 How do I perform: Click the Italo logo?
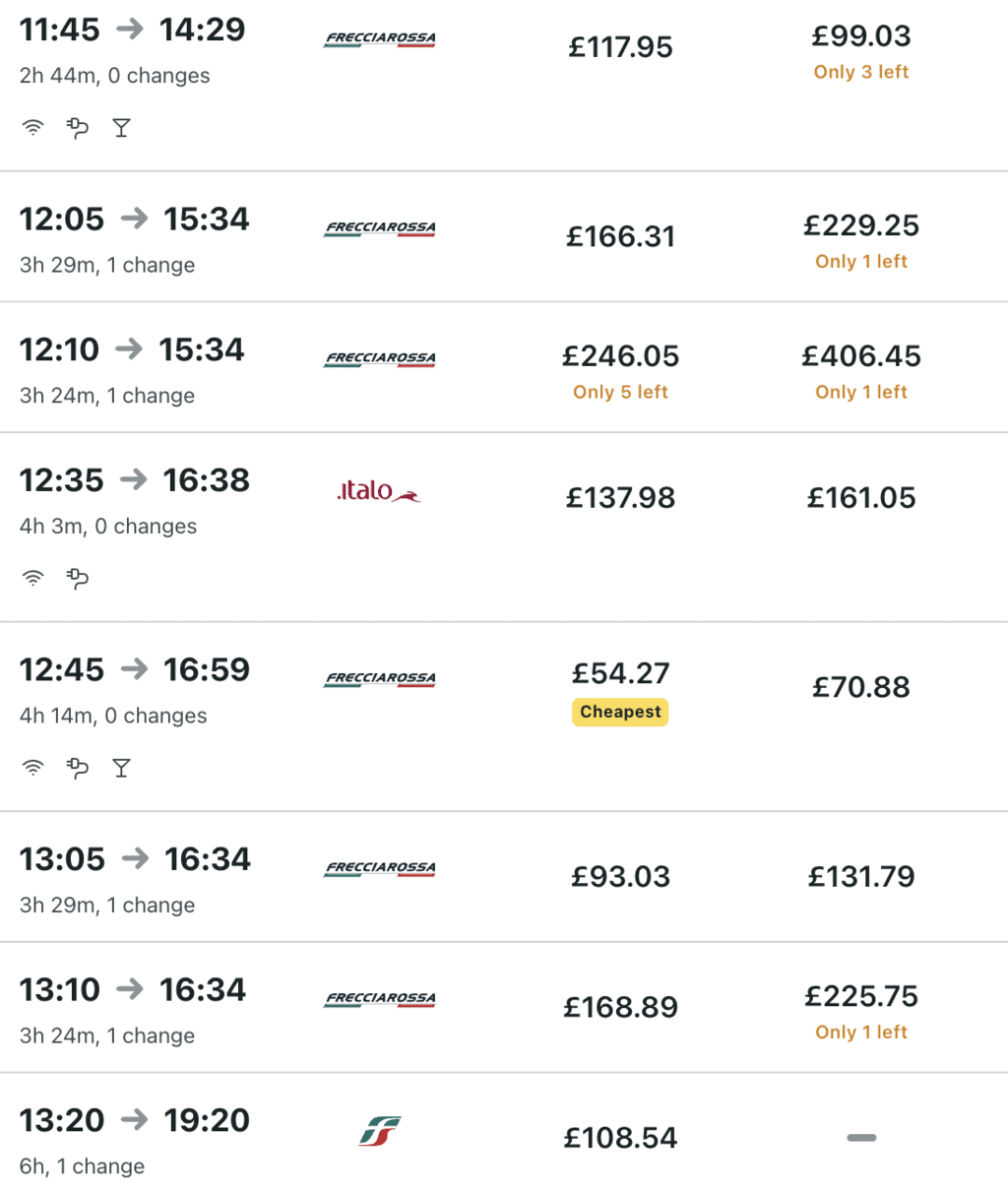coord(379,491)
